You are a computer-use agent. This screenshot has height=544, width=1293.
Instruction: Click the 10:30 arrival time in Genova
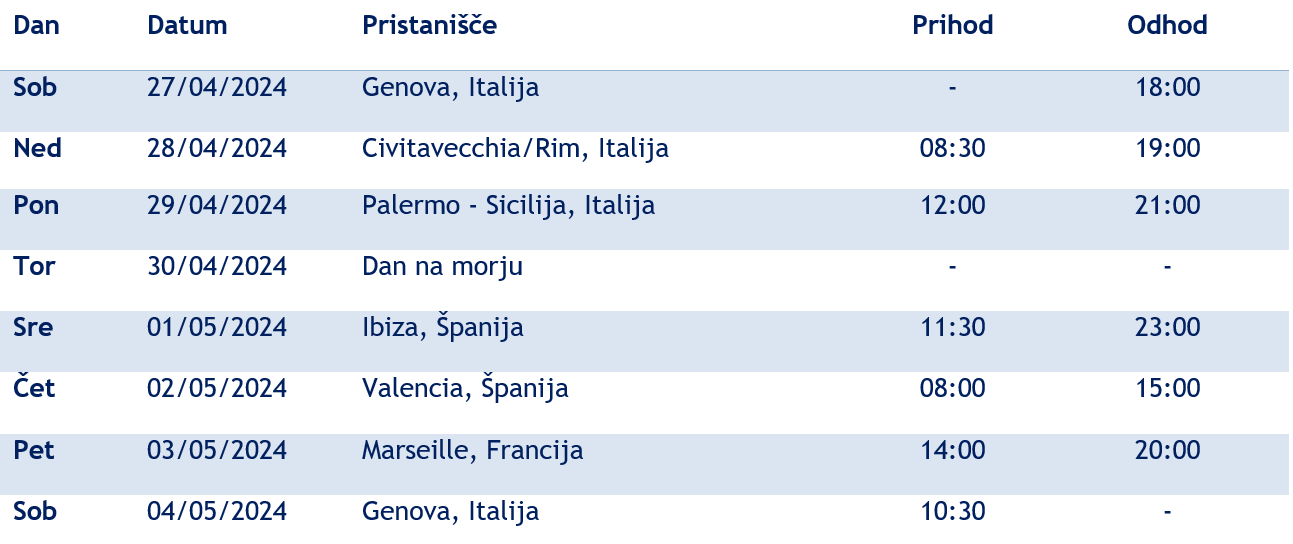coord(952,512)
